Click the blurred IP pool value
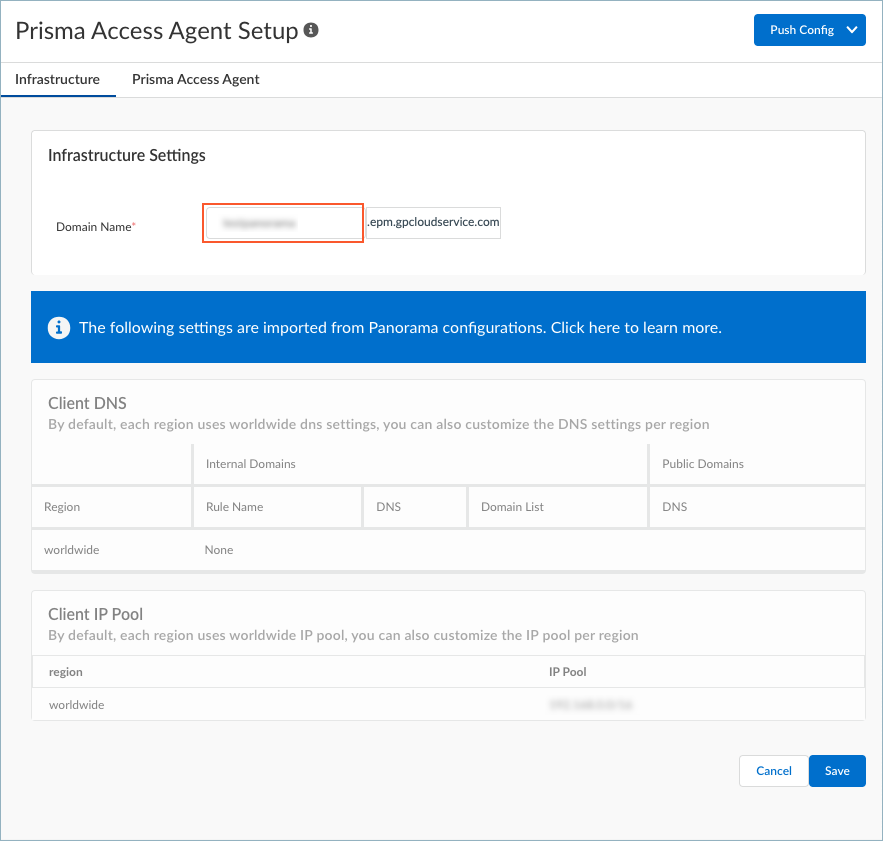The height and width of the screenshot is (841, 883). tap(591, 705)
